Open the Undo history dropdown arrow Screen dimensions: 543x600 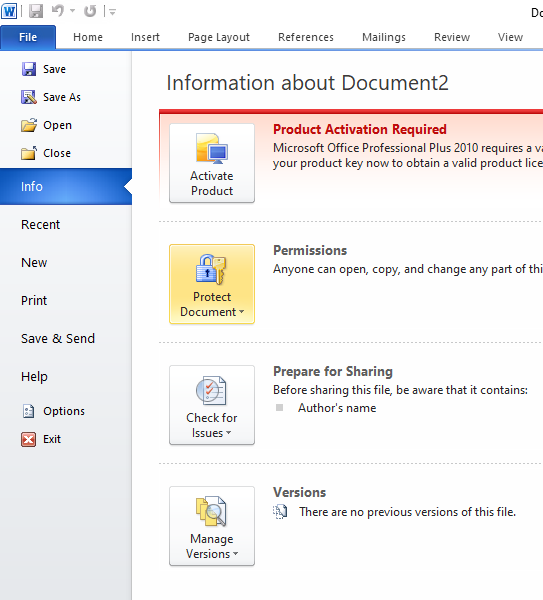[72, 11]
